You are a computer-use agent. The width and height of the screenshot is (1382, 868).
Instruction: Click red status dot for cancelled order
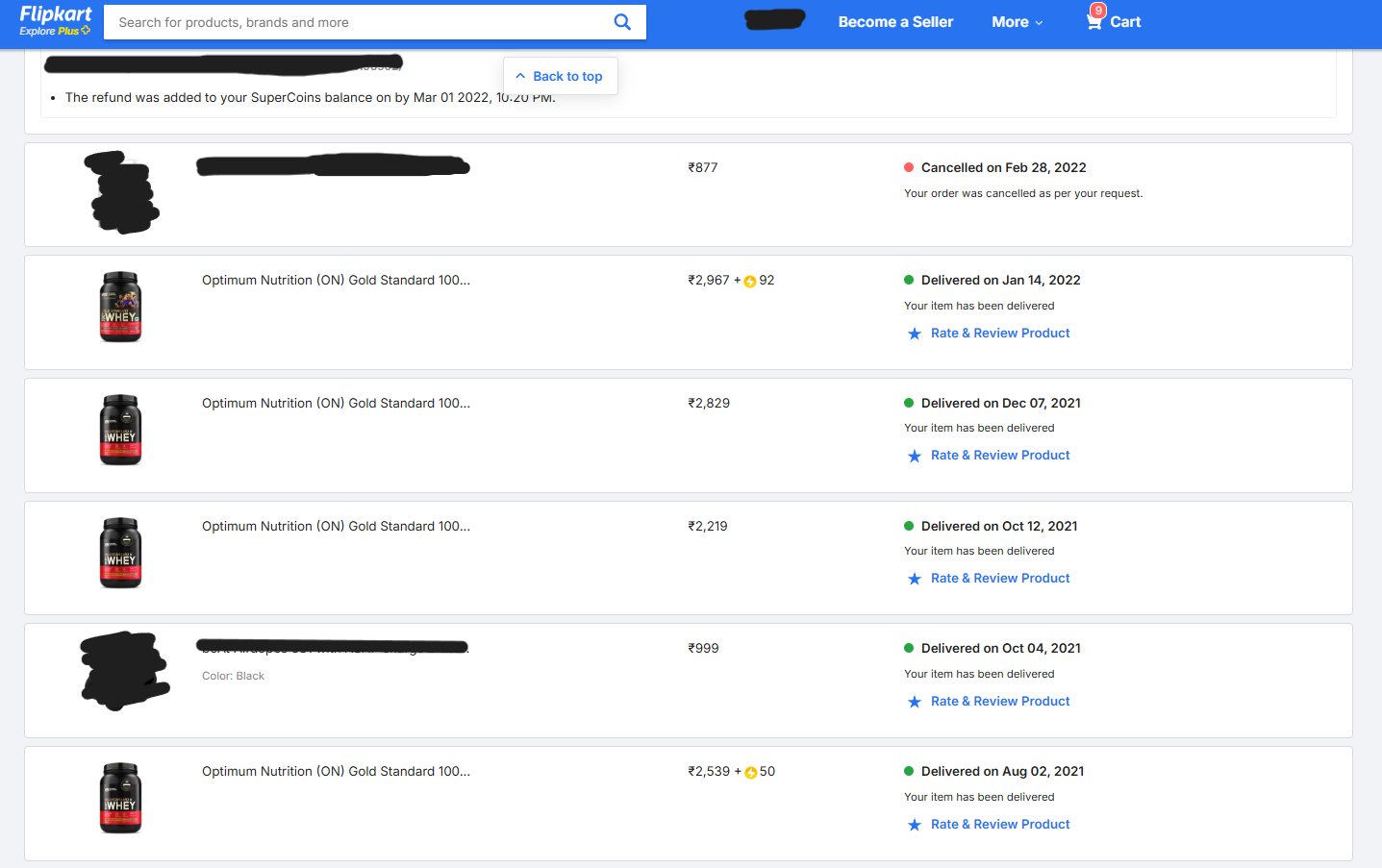[x=909, y=167]
